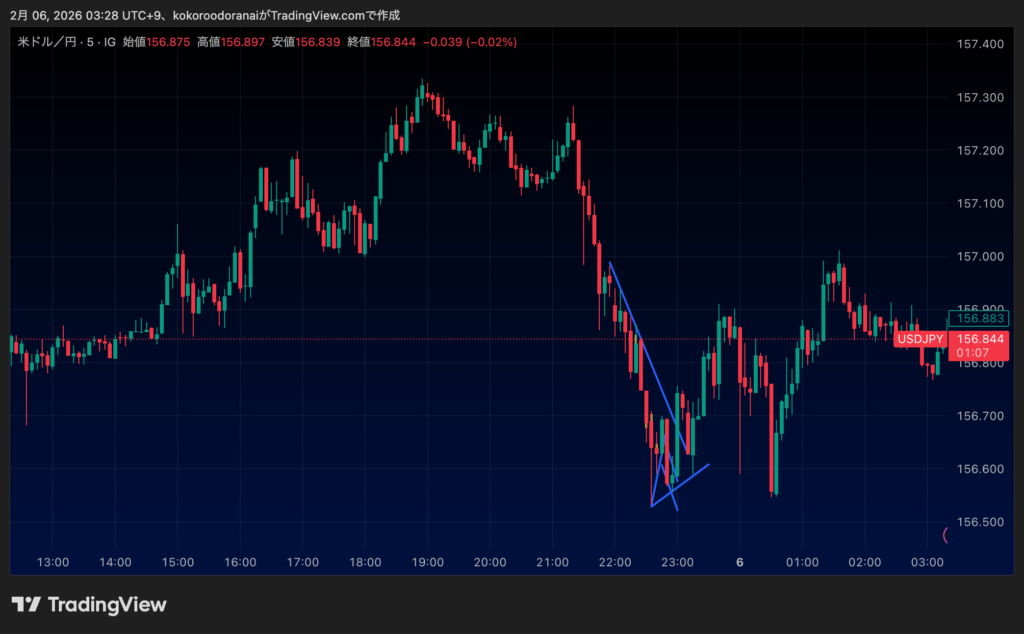This screenshot has height=634, width=1024.
Task: Click the 157.000 price scale label
Action: [979, 256]
